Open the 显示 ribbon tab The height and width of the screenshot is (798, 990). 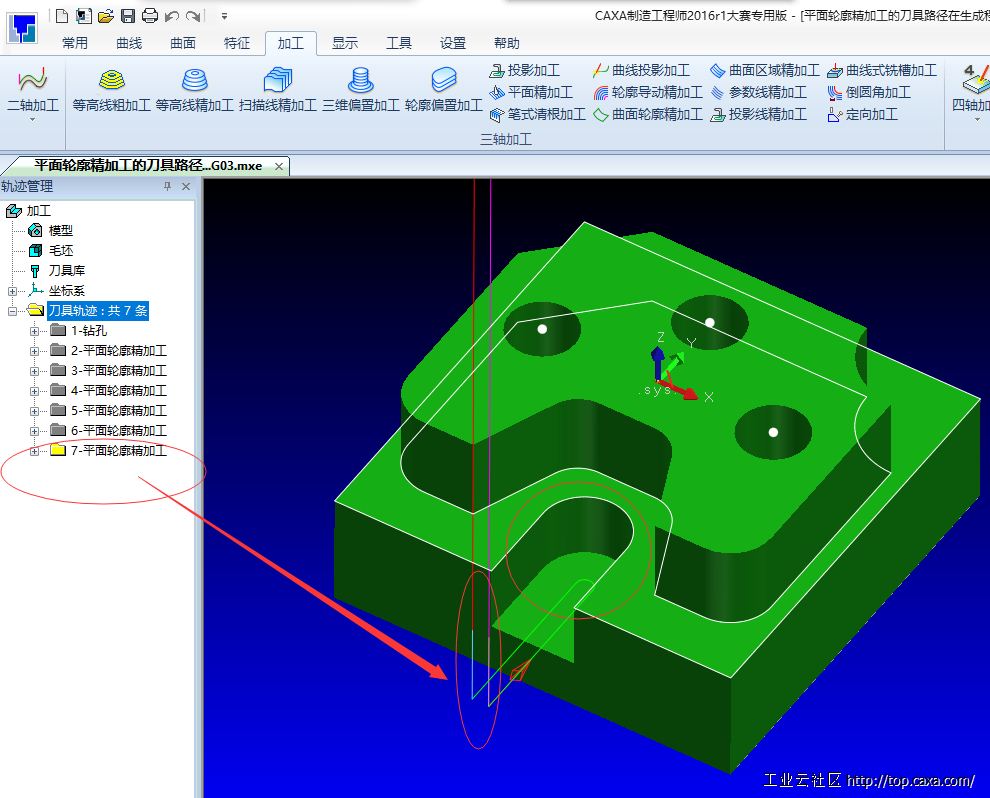click(345, 43)
